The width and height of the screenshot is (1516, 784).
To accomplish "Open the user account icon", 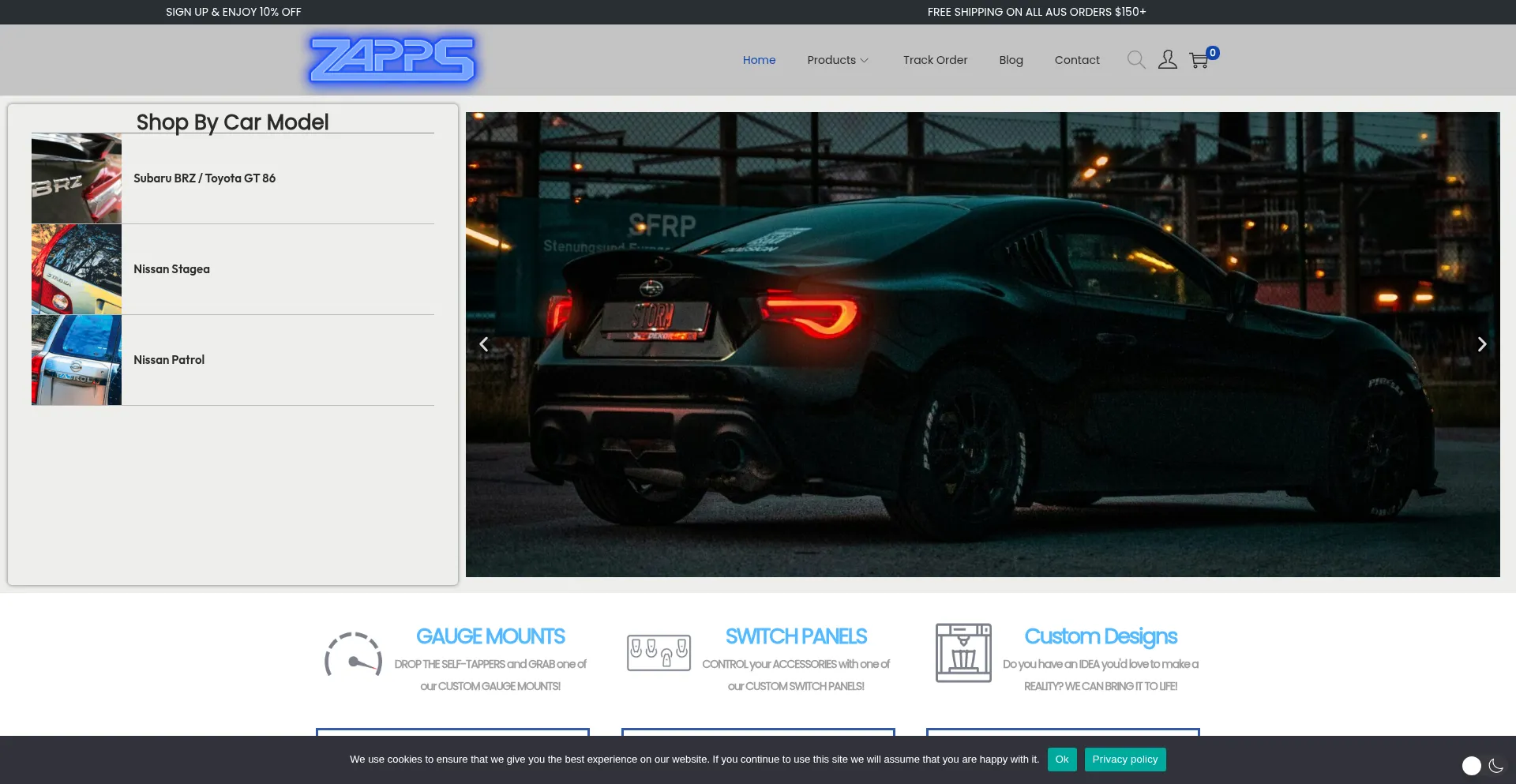I will pyautogui.click(x=1167, y=60).
